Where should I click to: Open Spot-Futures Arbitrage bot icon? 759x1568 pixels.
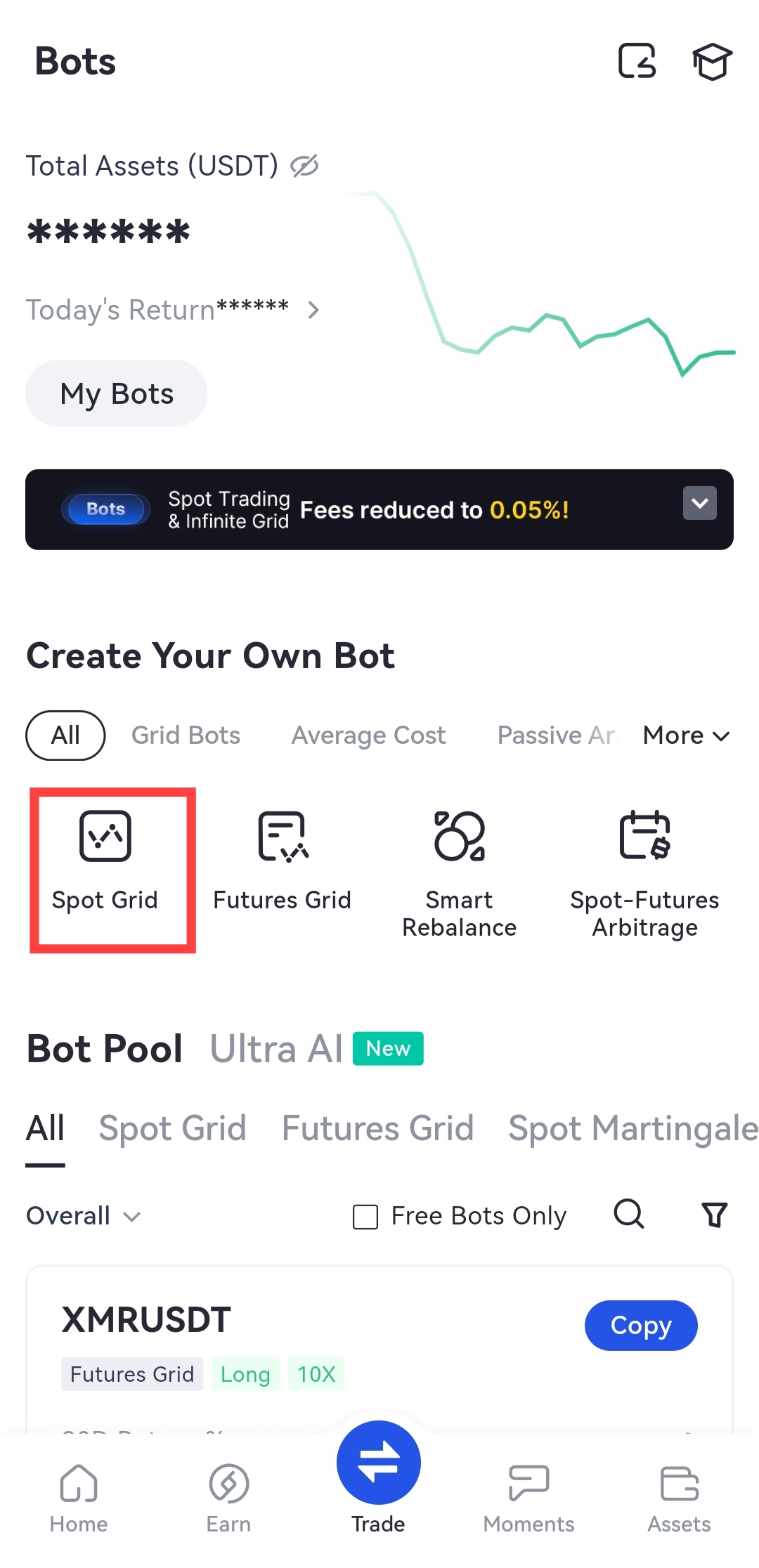coord(644,836)
